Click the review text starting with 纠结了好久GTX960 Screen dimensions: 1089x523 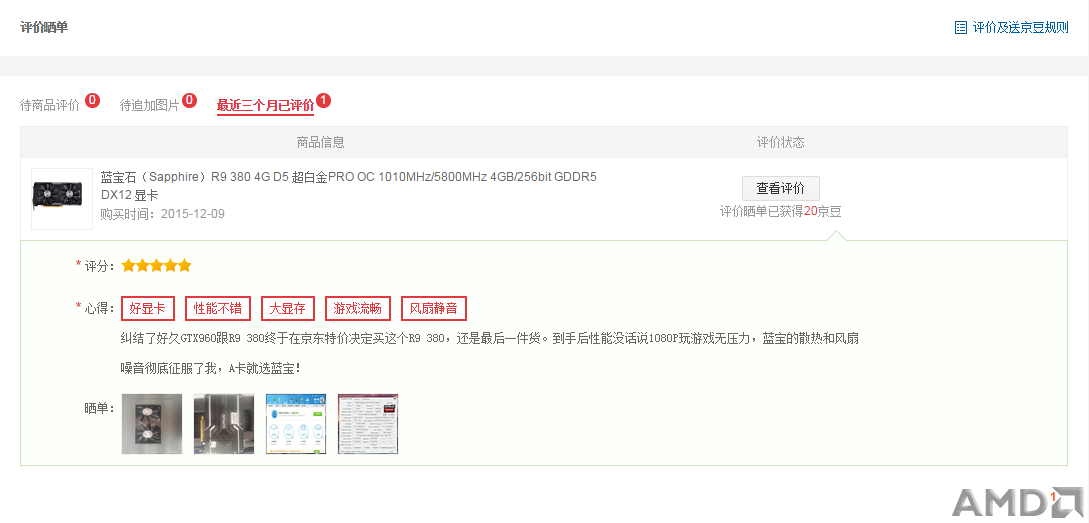tap(490, 339)
